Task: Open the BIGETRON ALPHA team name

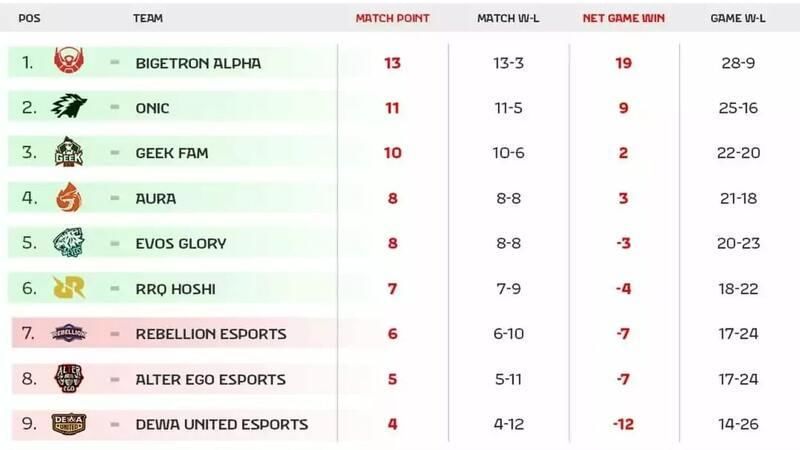Action: tap(198, 63)
